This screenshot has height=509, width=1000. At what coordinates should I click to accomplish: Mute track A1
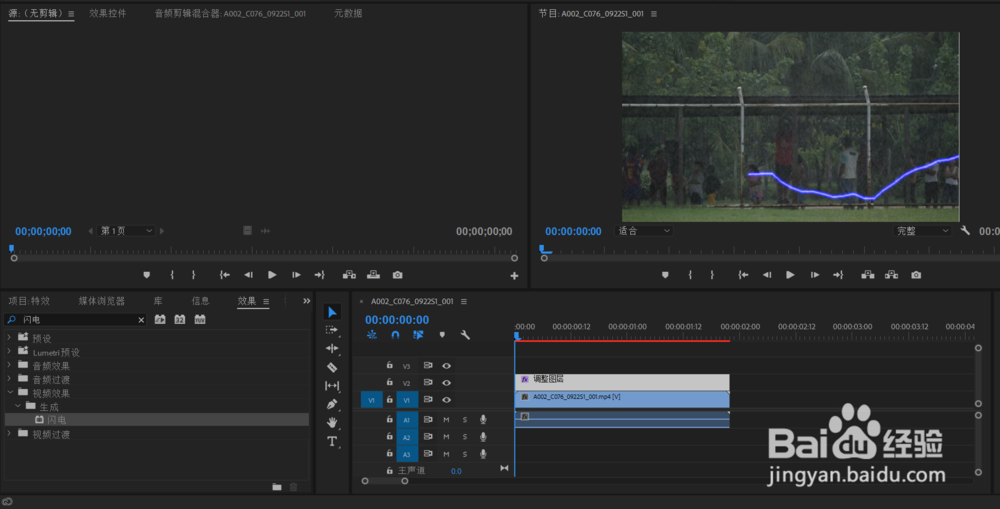point(446,420)
